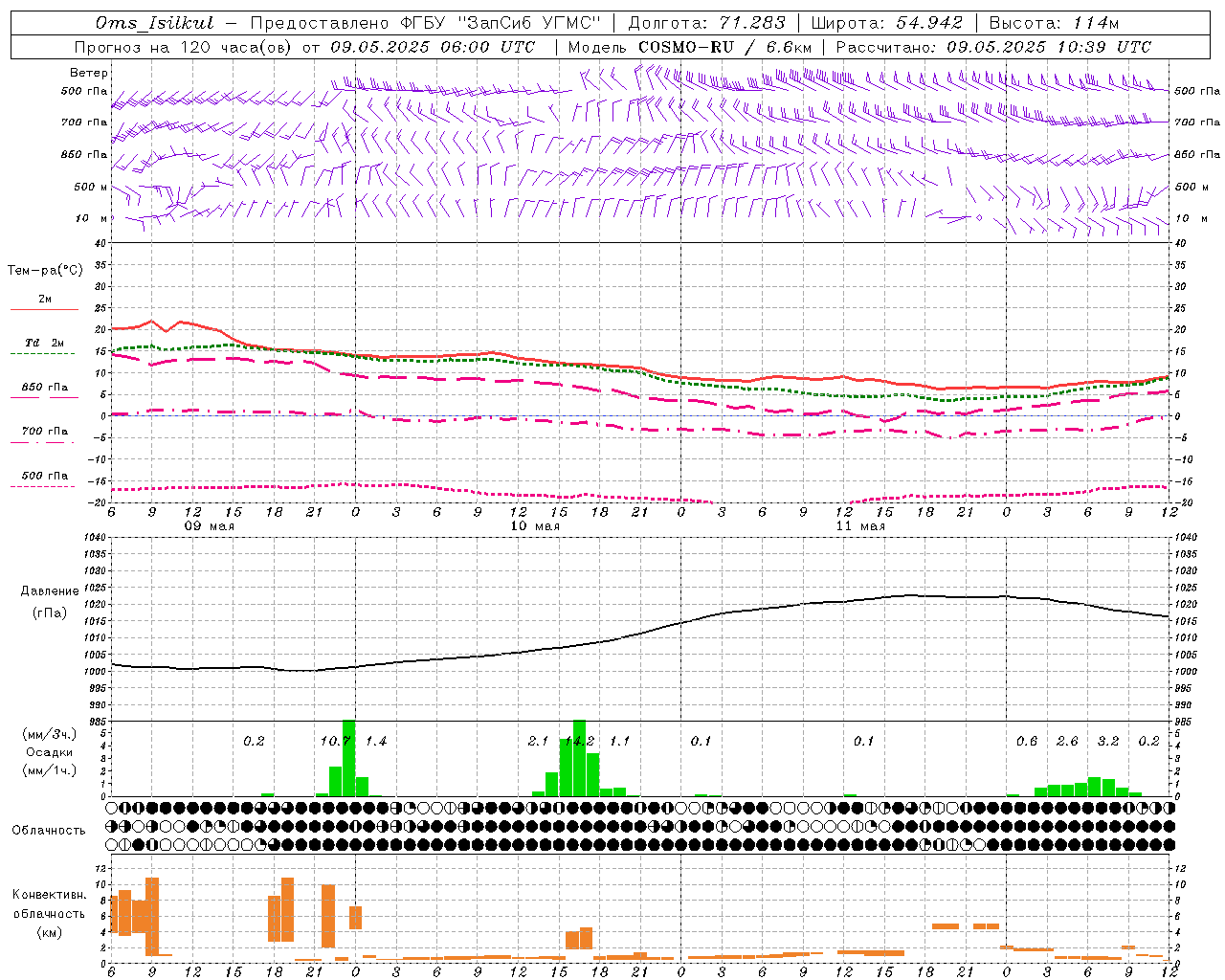This screenshot has height=980, width=1225.
Task: Click the 10.7 precipitation value
Action: tap(335, 742)
